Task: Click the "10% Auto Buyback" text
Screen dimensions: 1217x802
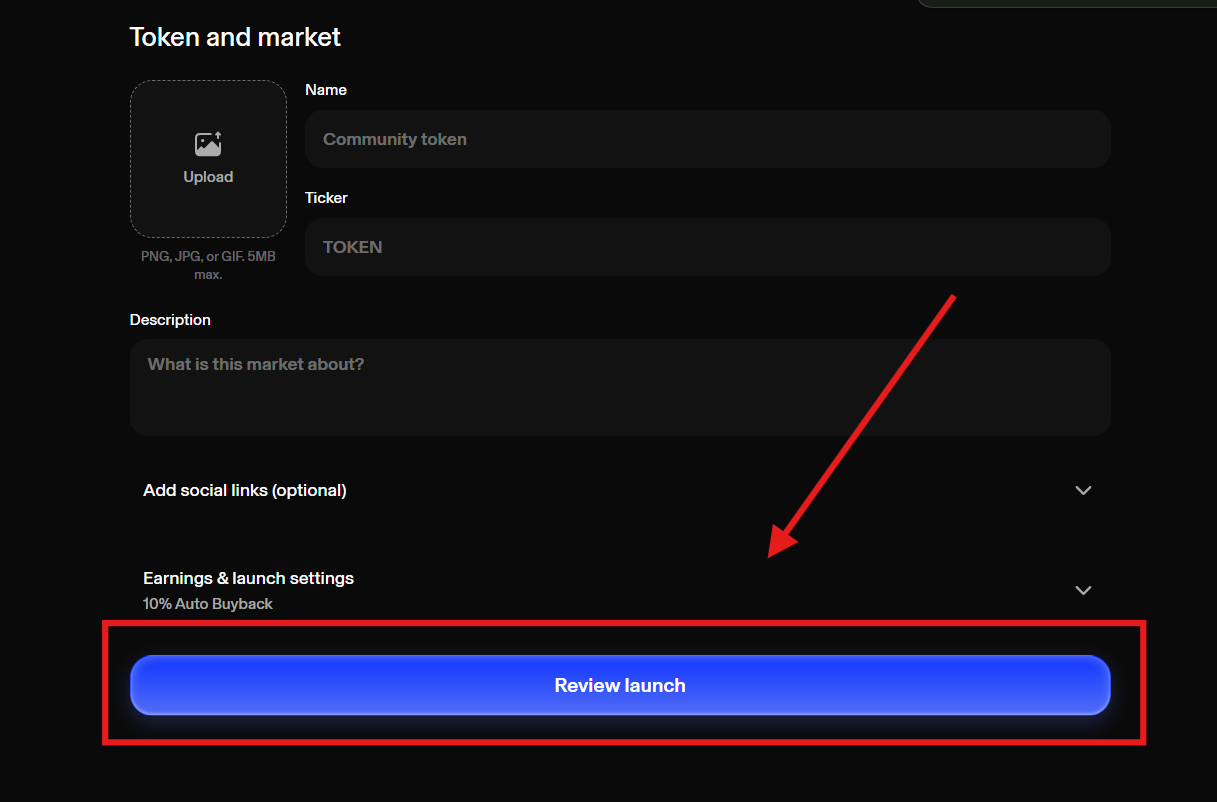Action: pos(208,604)
